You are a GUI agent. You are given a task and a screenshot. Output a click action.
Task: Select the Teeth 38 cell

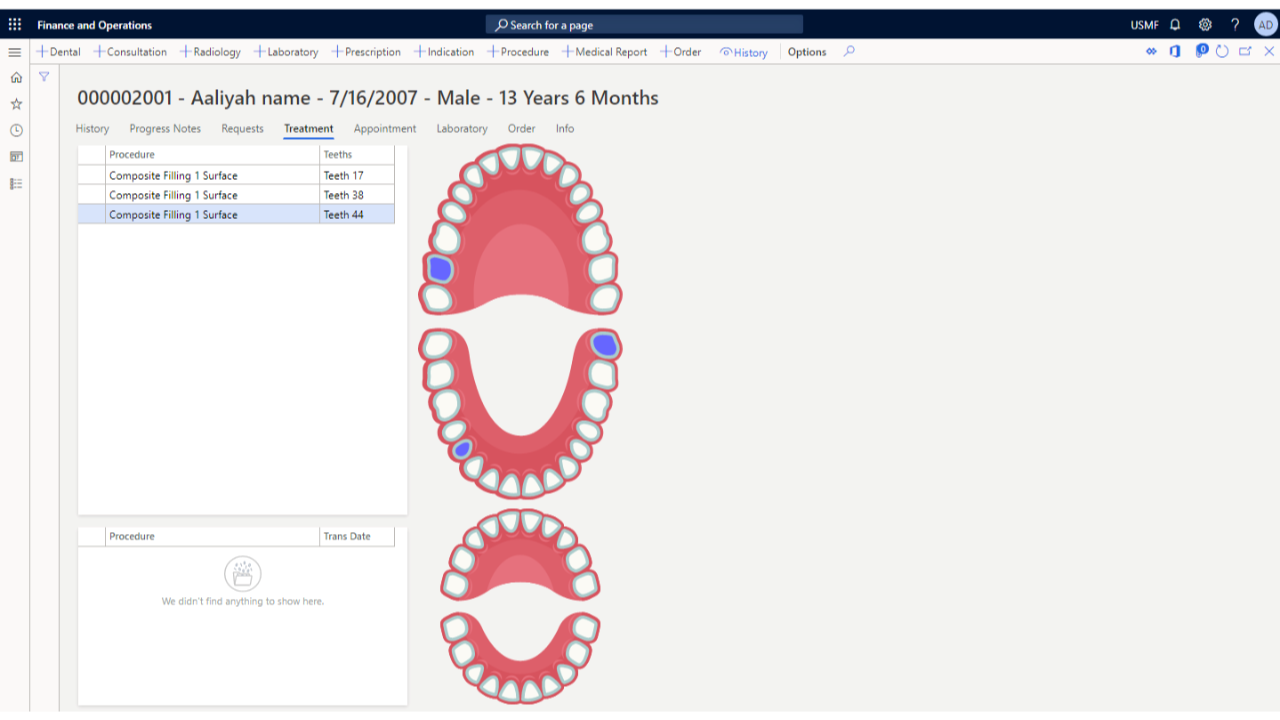pyautogui.click(x=356, y=195)
